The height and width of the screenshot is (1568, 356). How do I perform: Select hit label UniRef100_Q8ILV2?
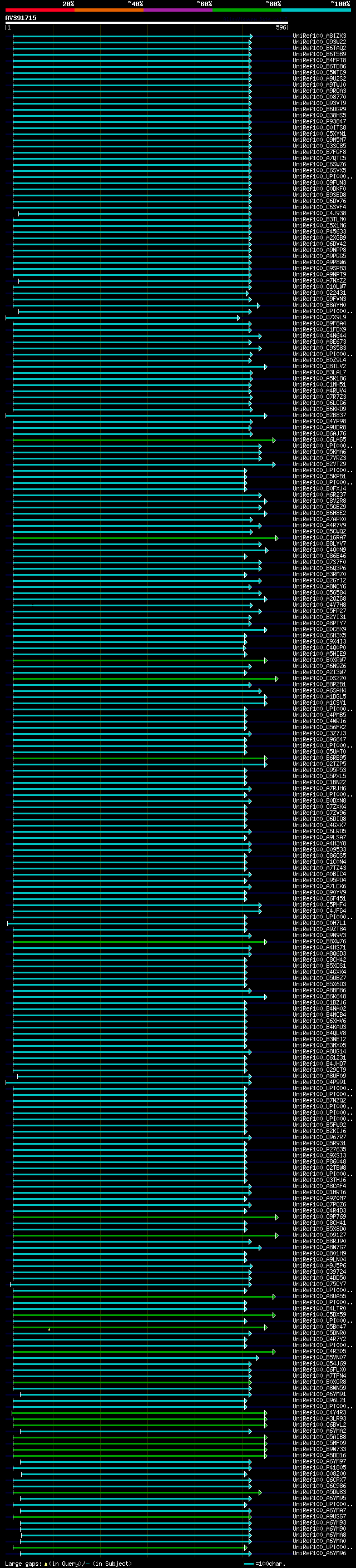319,366
